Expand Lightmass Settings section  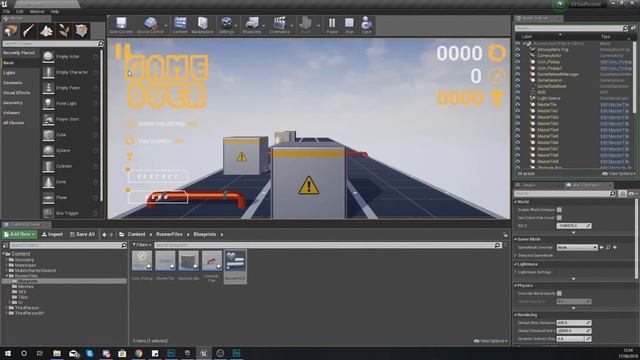point(516,272)
